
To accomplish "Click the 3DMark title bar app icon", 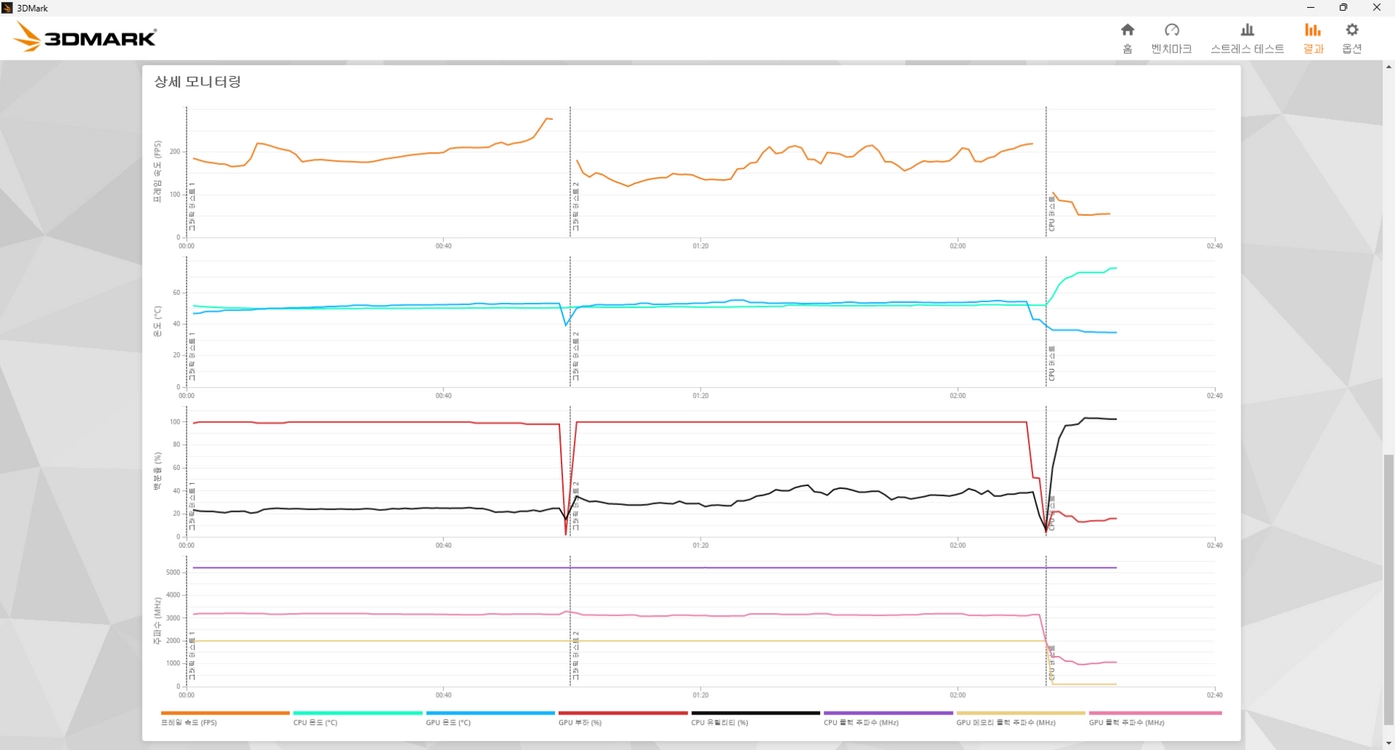I will tap(8, 8).
